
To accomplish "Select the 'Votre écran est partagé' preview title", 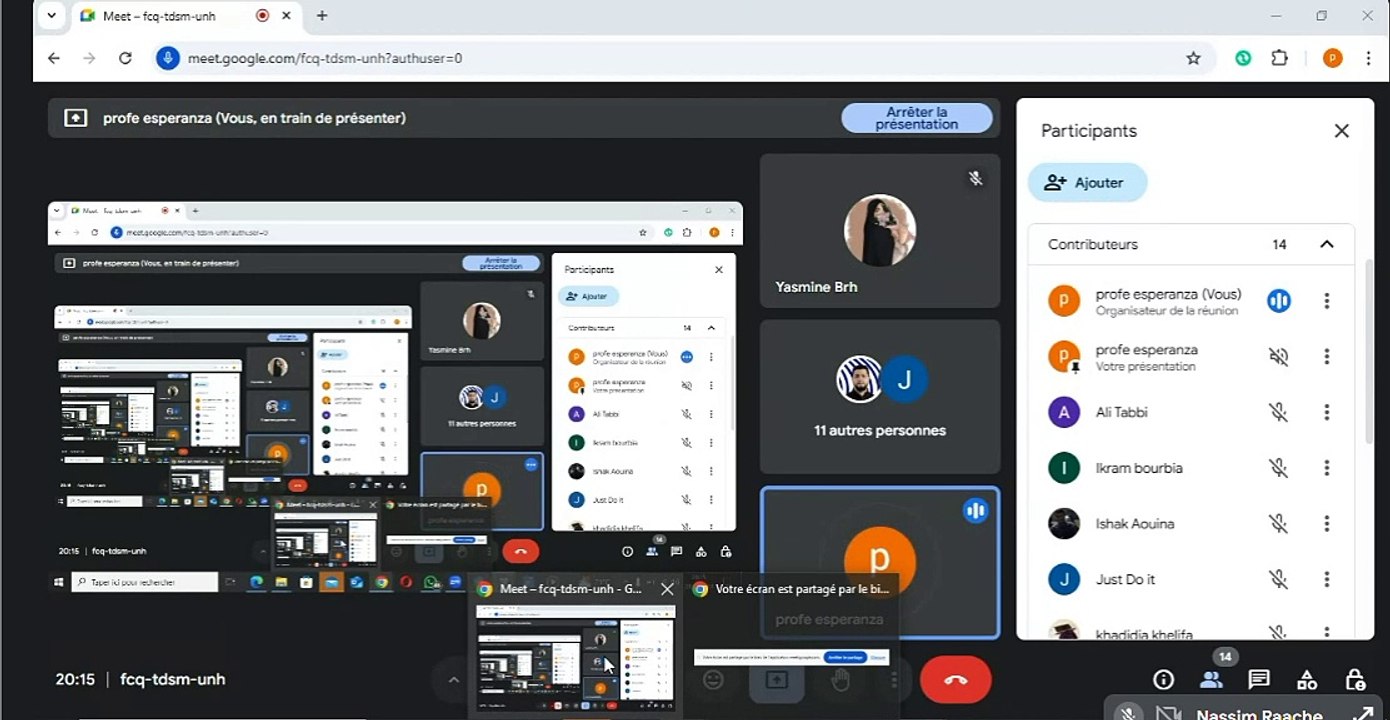I will [802, 589].
